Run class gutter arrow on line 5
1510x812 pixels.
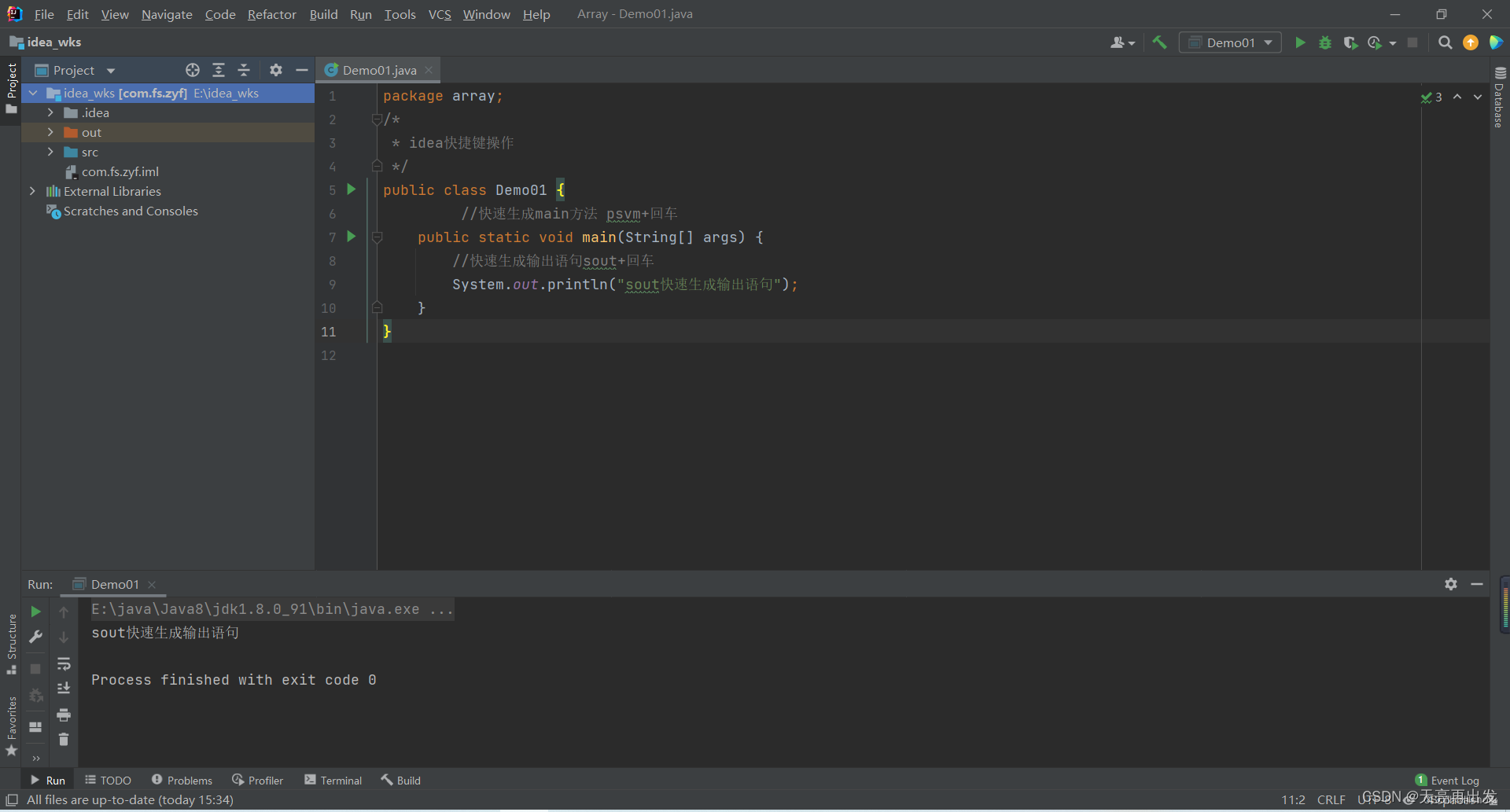click(352, 189)
